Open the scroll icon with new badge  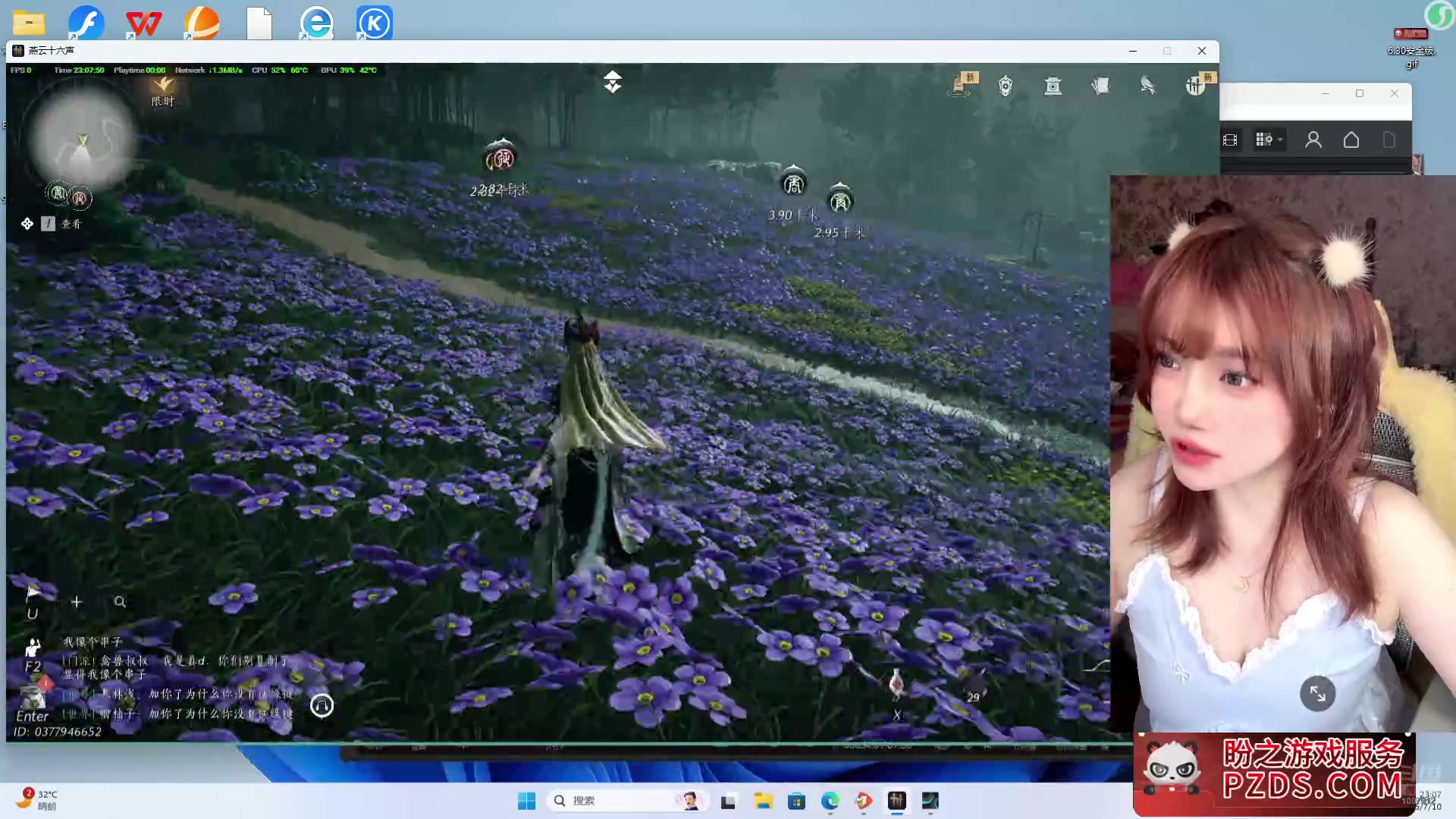(x=960, y=85)
